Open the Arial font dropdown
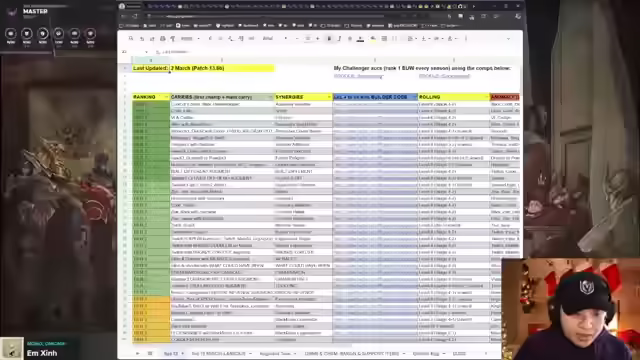Screen dimensions: 640x360 click(275, 38)
